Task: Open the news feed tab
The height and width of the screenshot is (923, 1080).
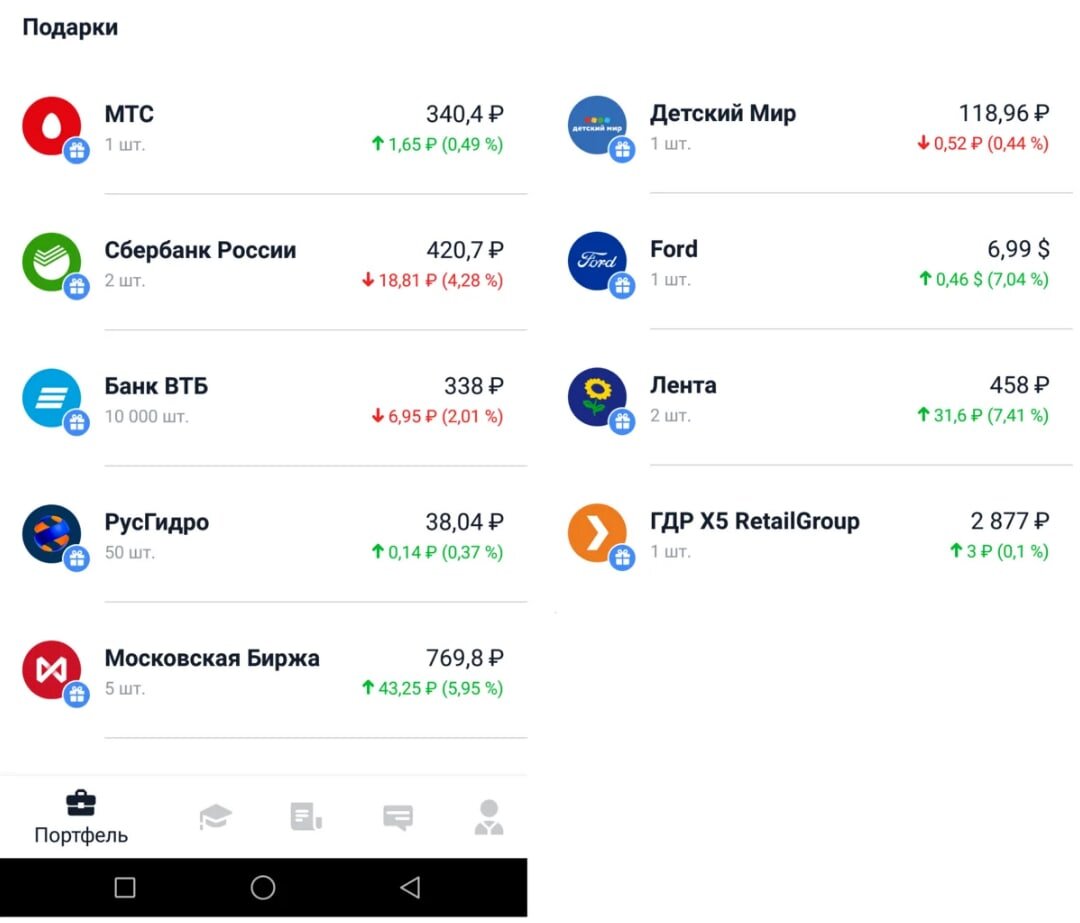Action: pyautogui.click(x=306, y=817)
